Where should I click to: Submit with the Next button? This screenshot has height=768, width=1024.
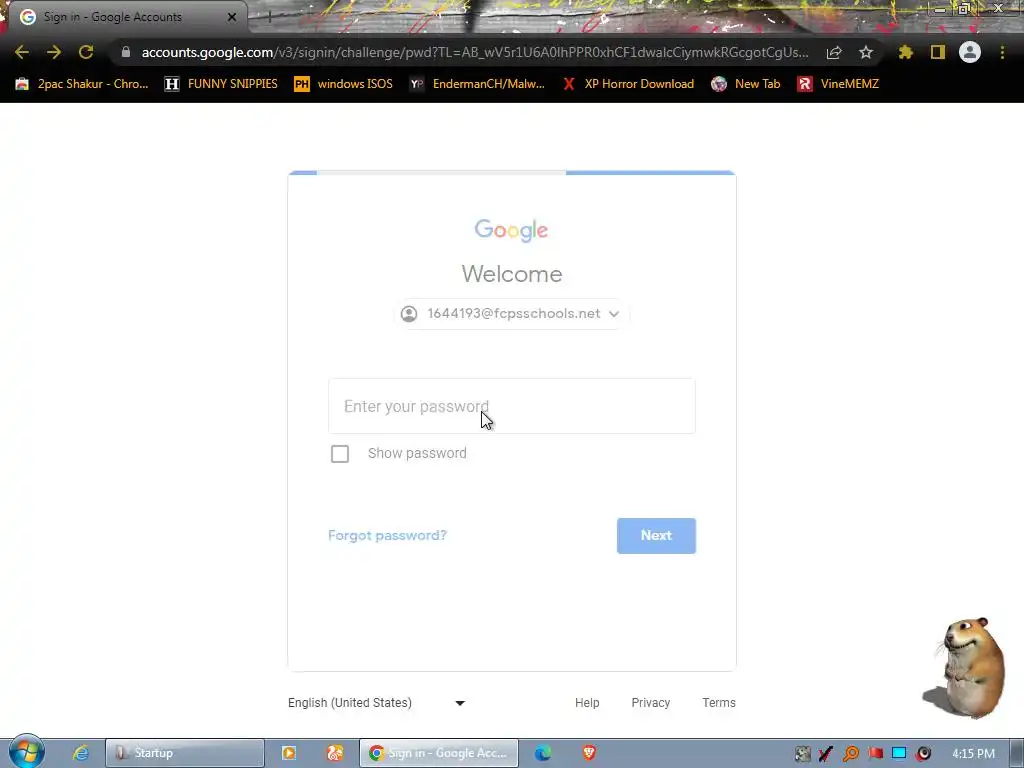click(x=656, y=536)
